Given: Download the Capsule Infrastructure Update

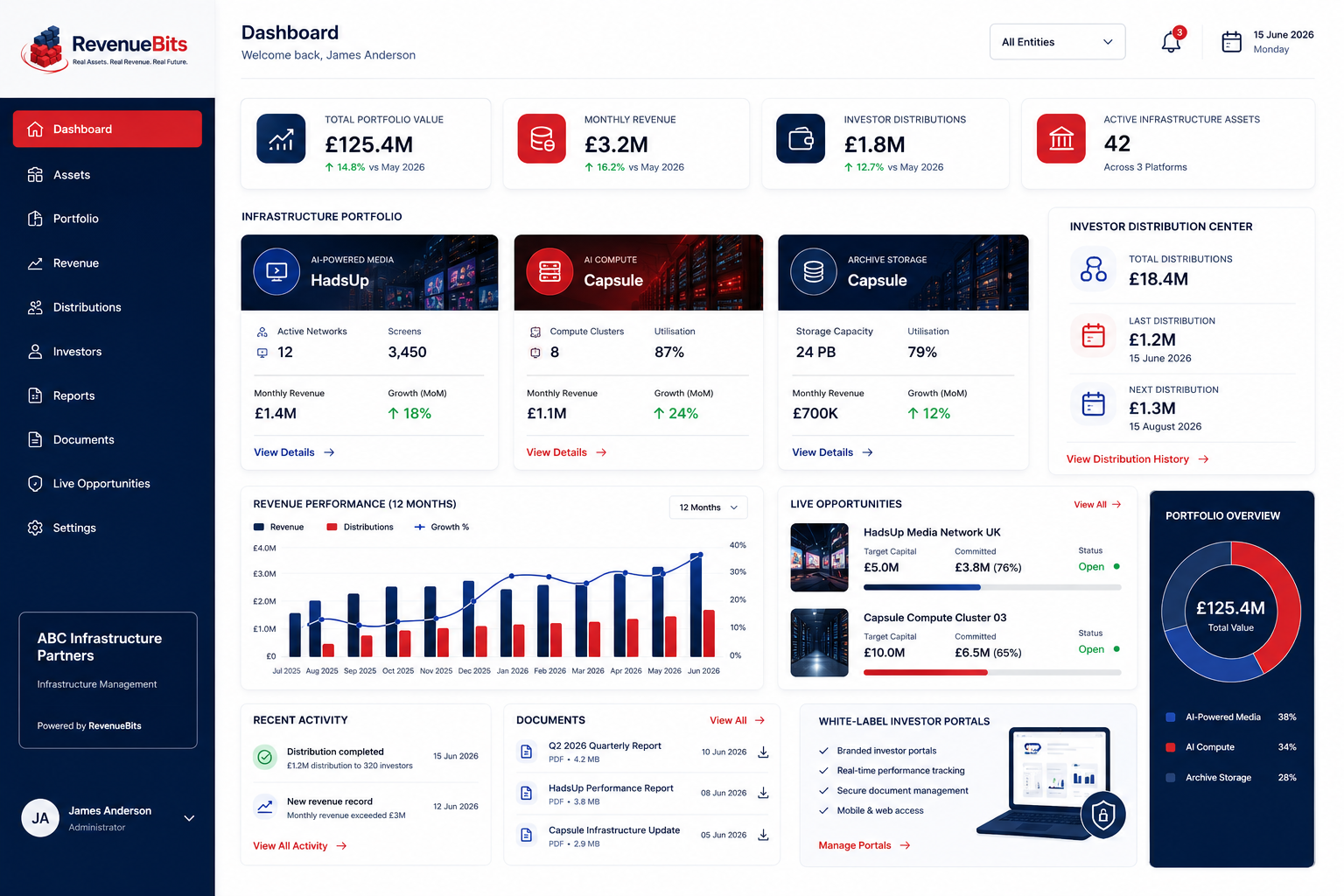Looking at the screenshot, I should [x=763, y=835].
